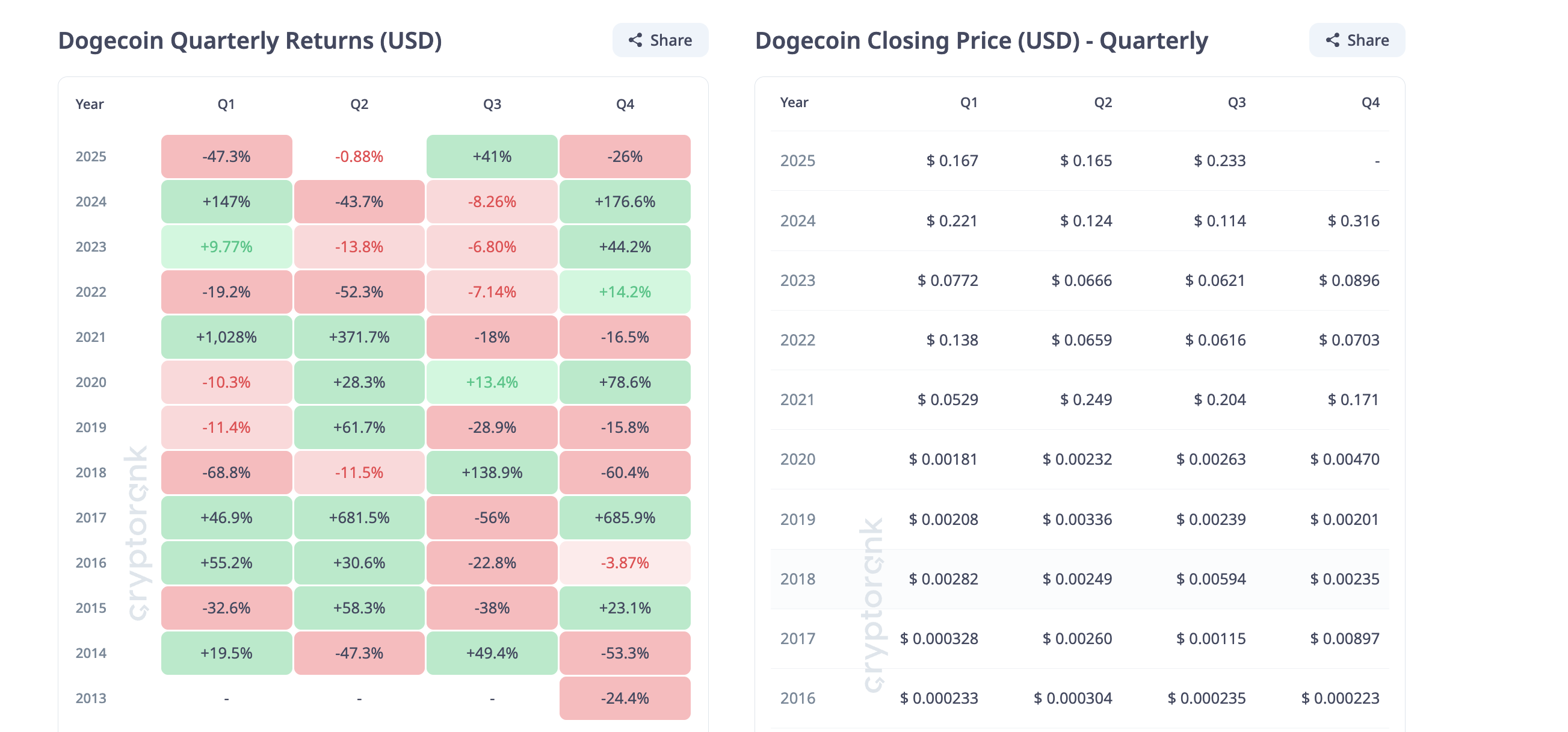
Task: Click the Q1 column header in returns table
Action: point(226,104)
